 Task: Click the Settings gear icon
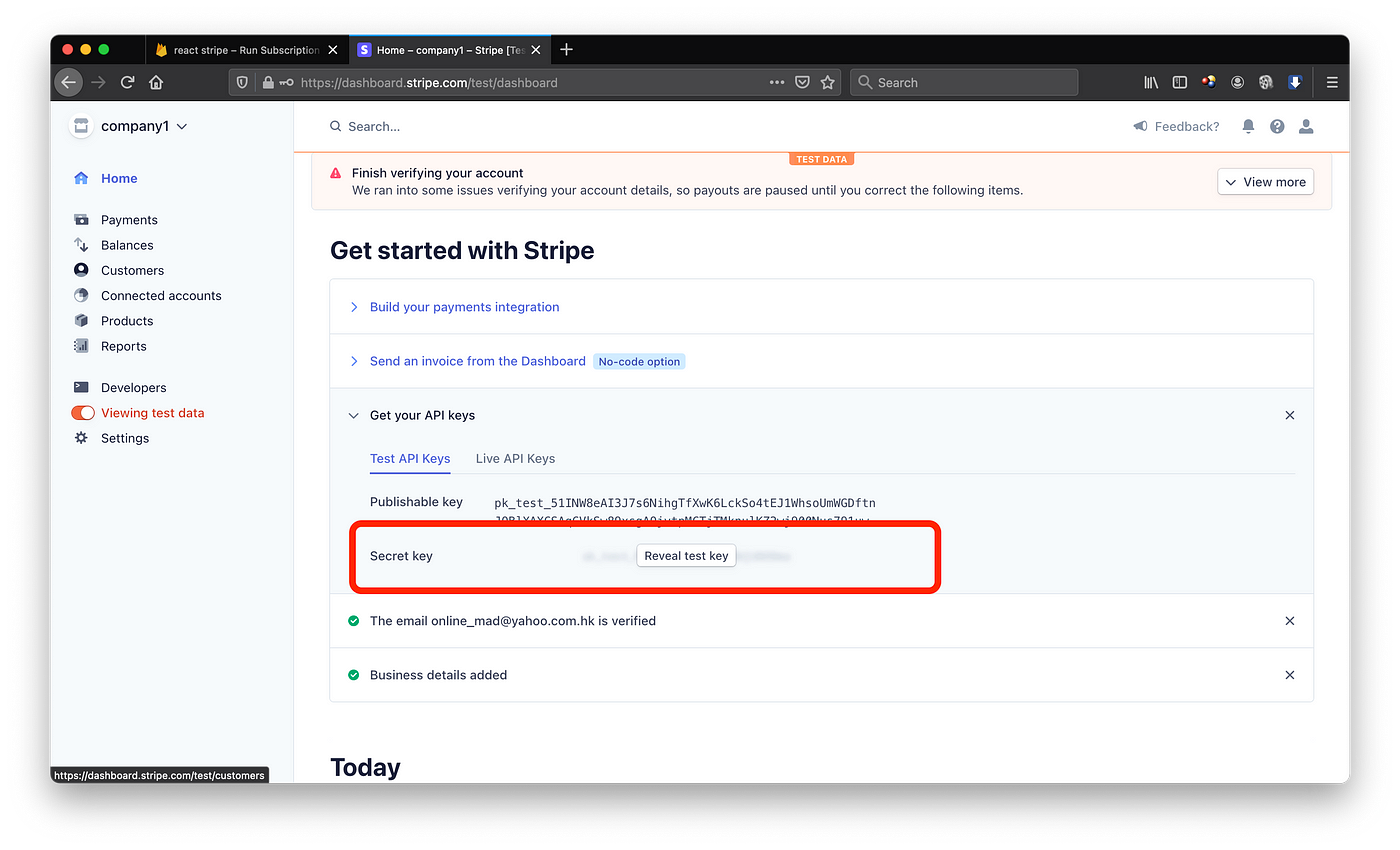[x=81, y=438]
